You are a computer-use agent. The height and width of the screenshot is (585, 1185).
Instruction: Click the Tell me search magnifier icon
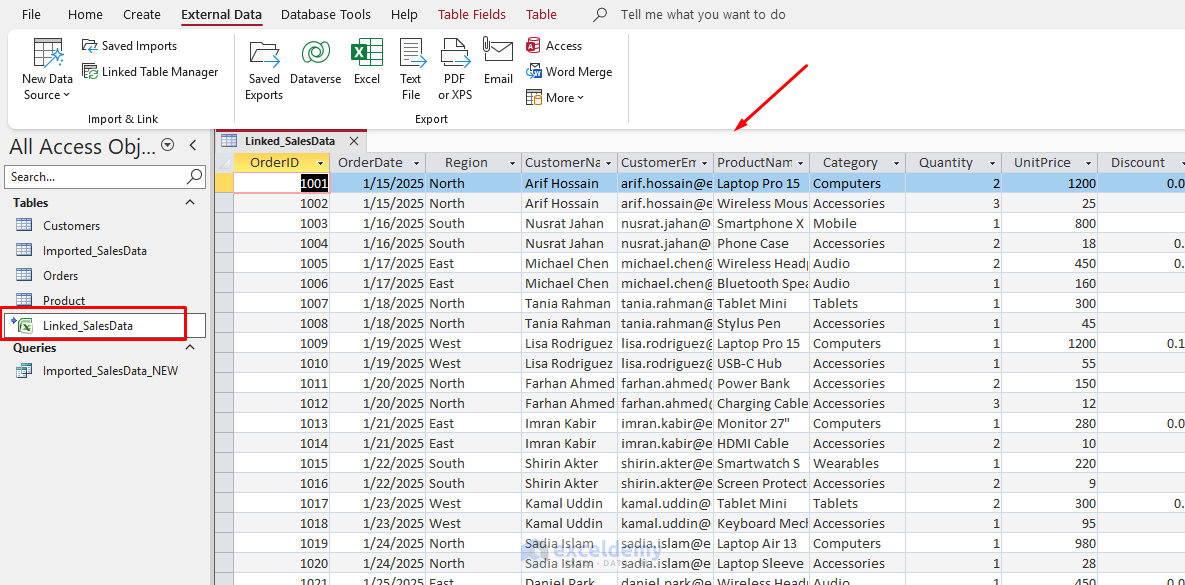pyautogui.click(x=600, y=14)
